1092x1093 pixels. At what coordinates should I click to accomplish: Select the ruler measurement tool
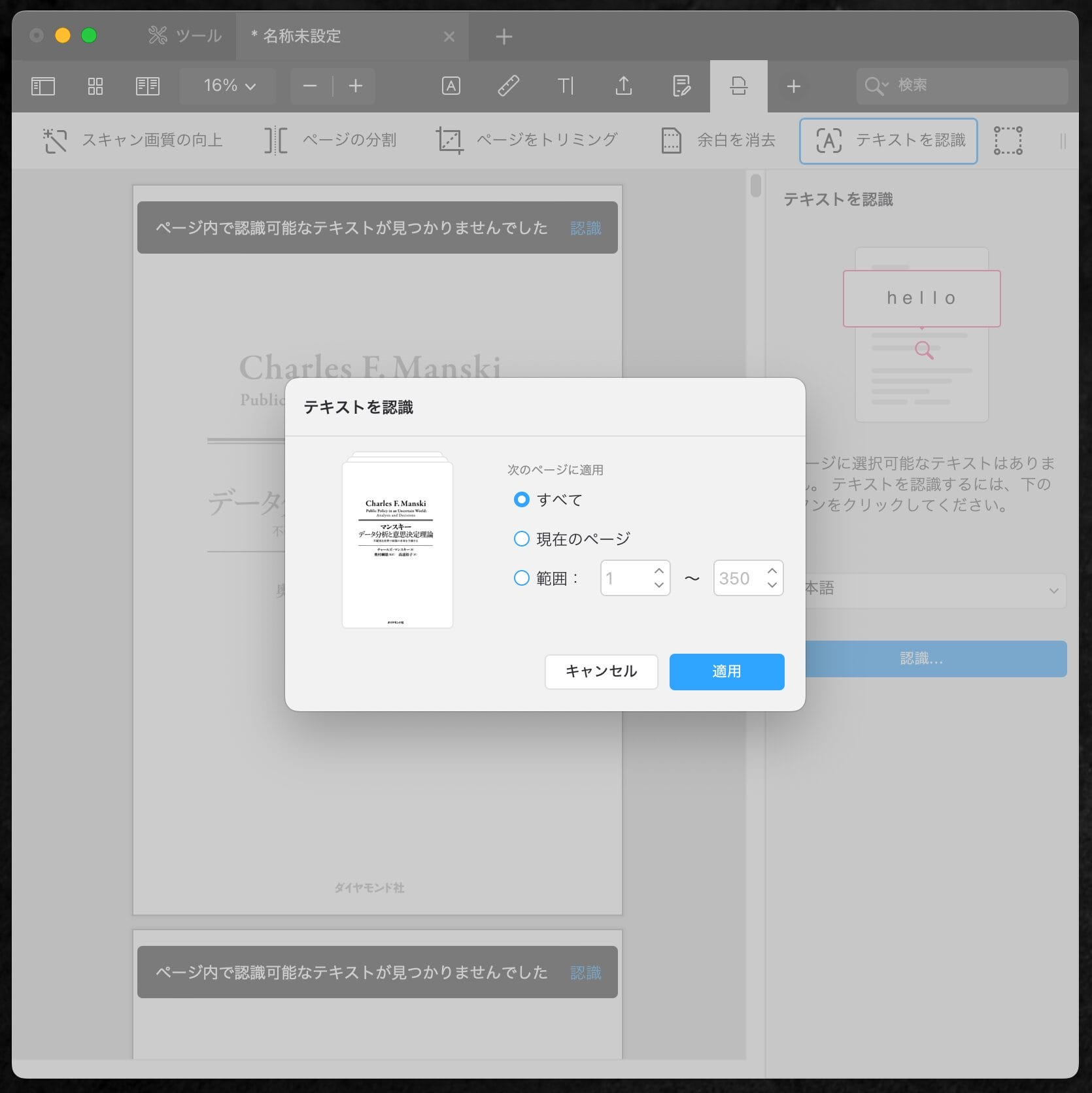click(x=508, y=86)
